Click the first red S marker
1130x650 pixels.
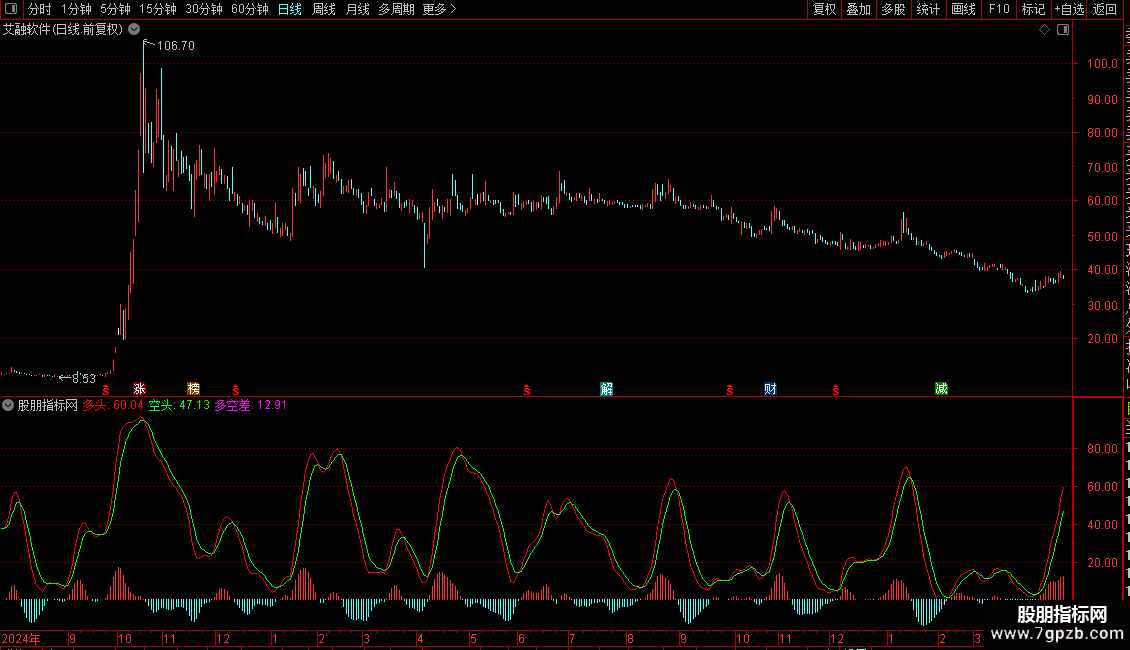(106, 390)
